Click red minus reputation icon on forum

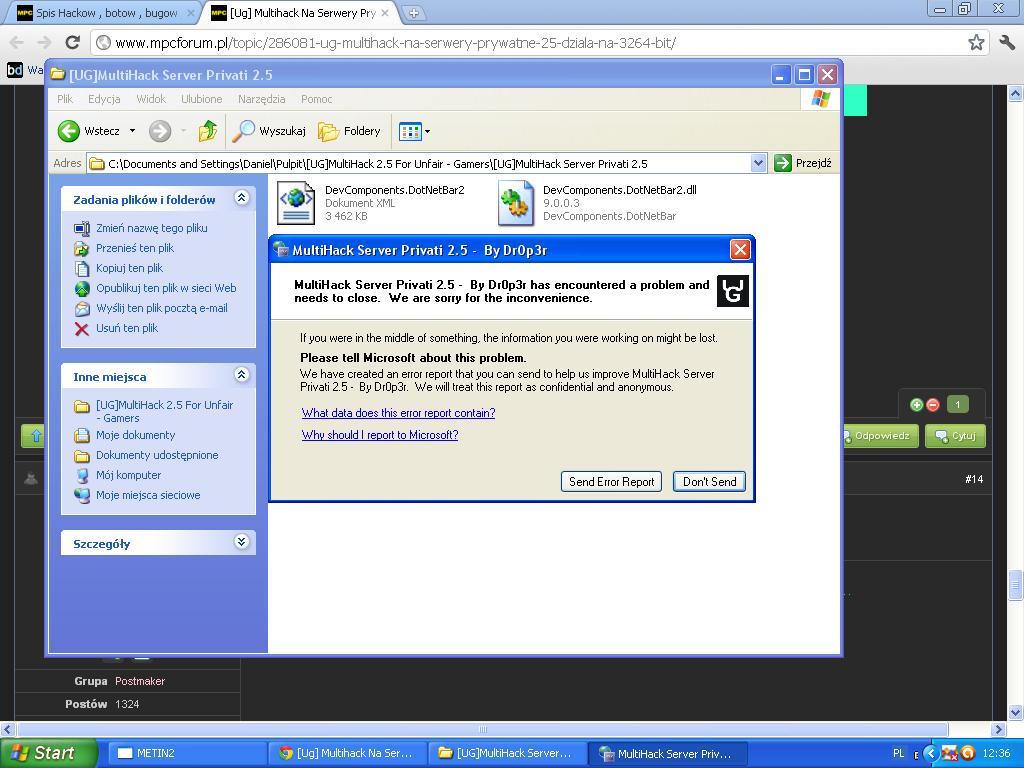click(x=933, y=405)
